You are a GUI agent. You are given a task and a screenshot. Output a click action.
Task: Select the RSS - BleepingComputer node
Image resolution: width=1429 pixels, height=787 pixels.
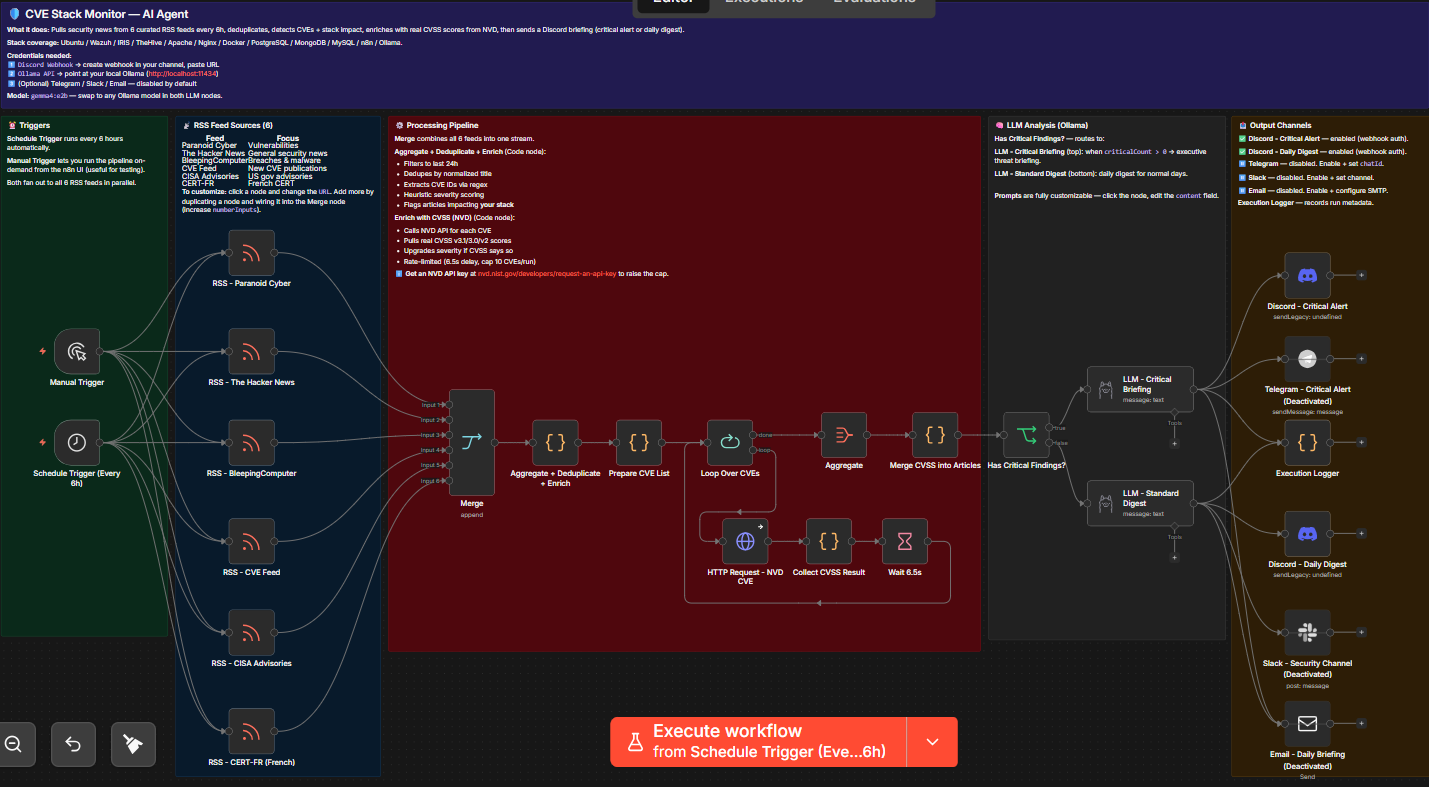251,442
